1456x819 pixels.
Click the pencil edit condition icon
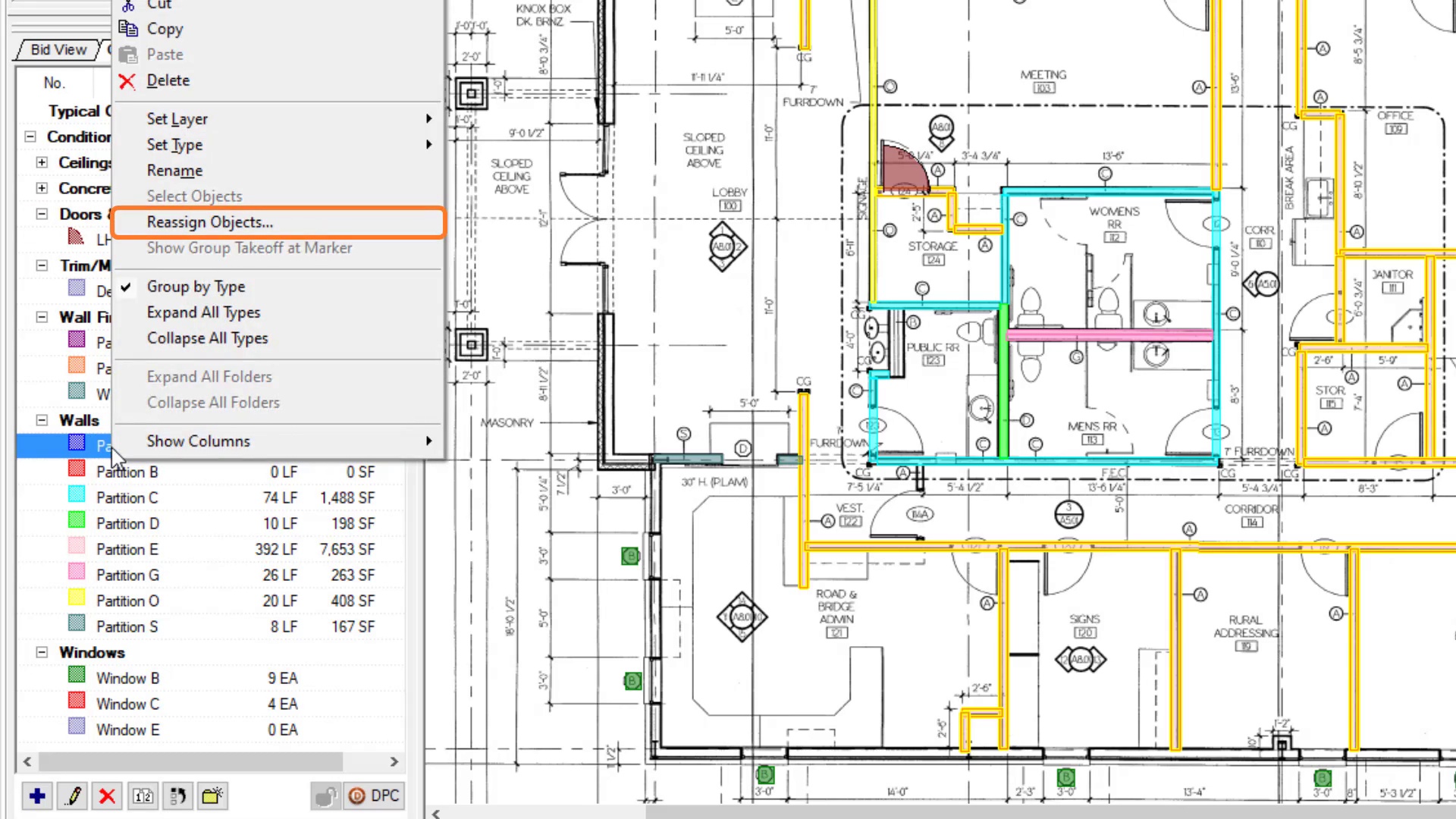point(73,795)
